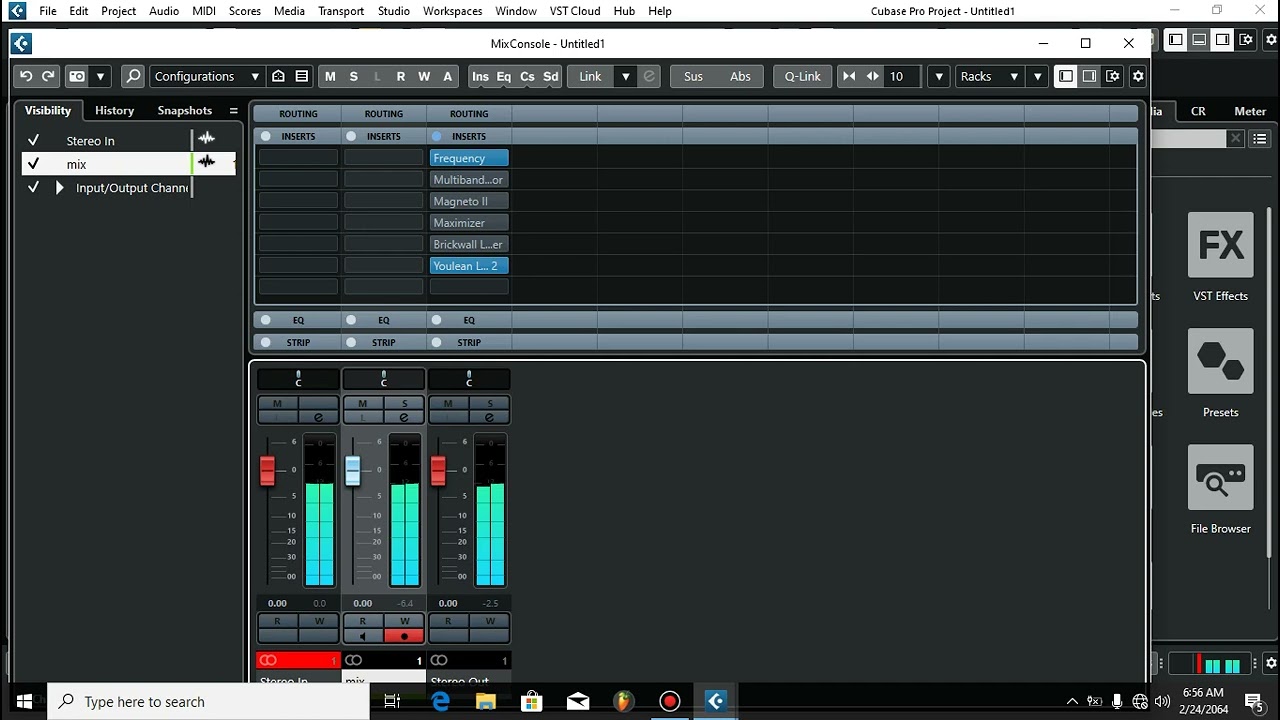
Task: Edit Stereo Out channel settings 'e' button
Action: [x=489, y=417]
